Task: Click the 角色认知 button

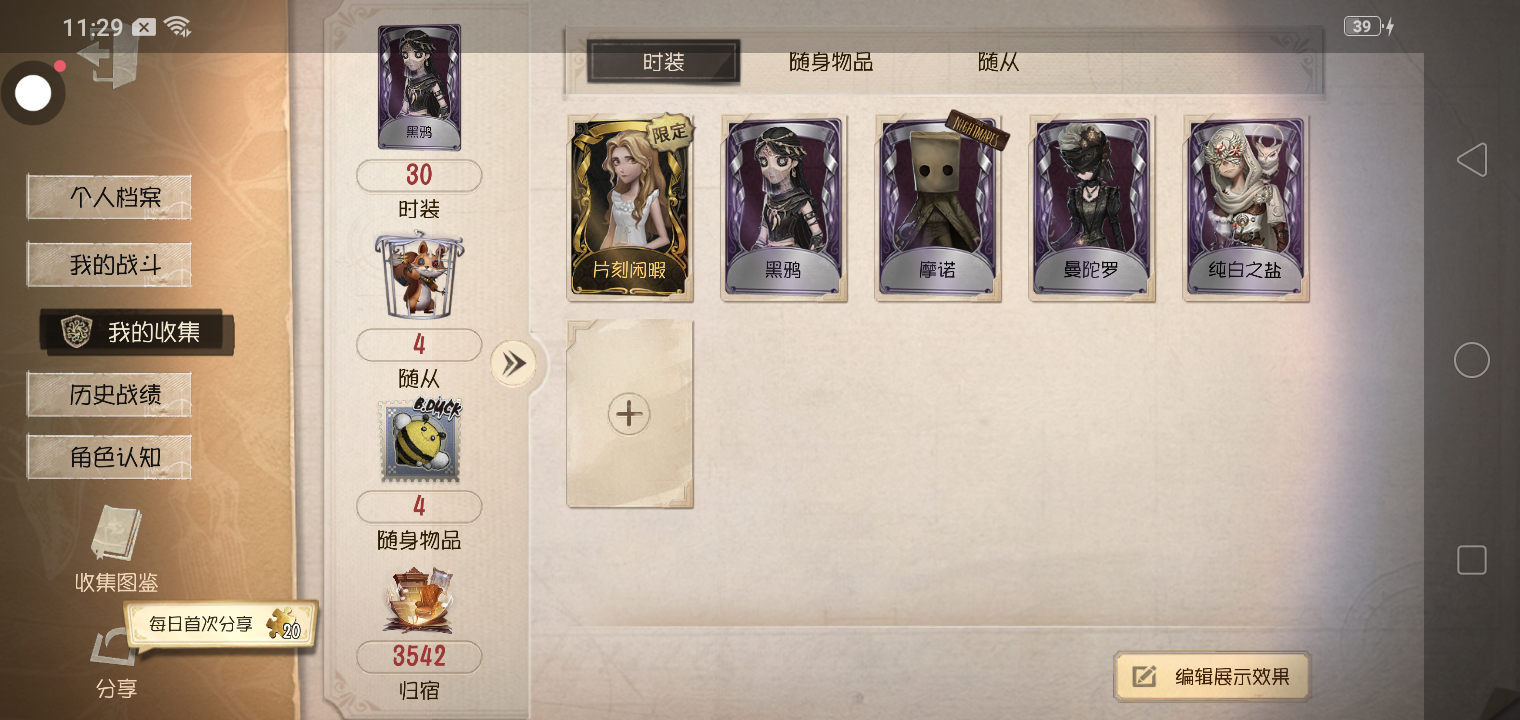Action: (109, 457)
